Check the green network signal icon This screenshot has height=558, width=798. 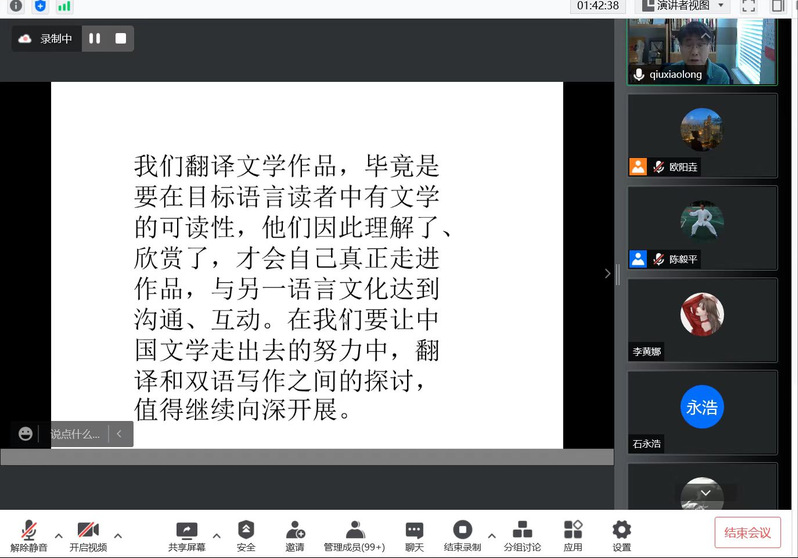64,6
